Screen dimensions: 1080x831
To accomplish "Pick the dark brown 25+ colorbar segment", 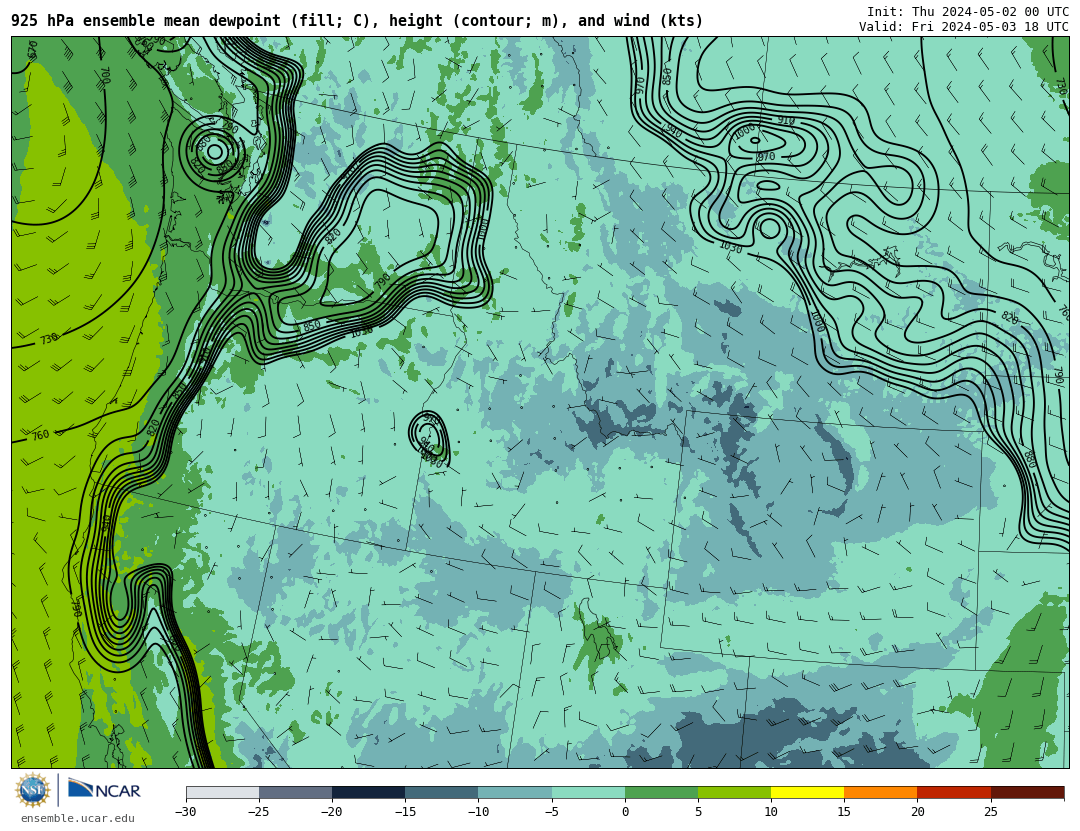I will (x=1027, y=793).
